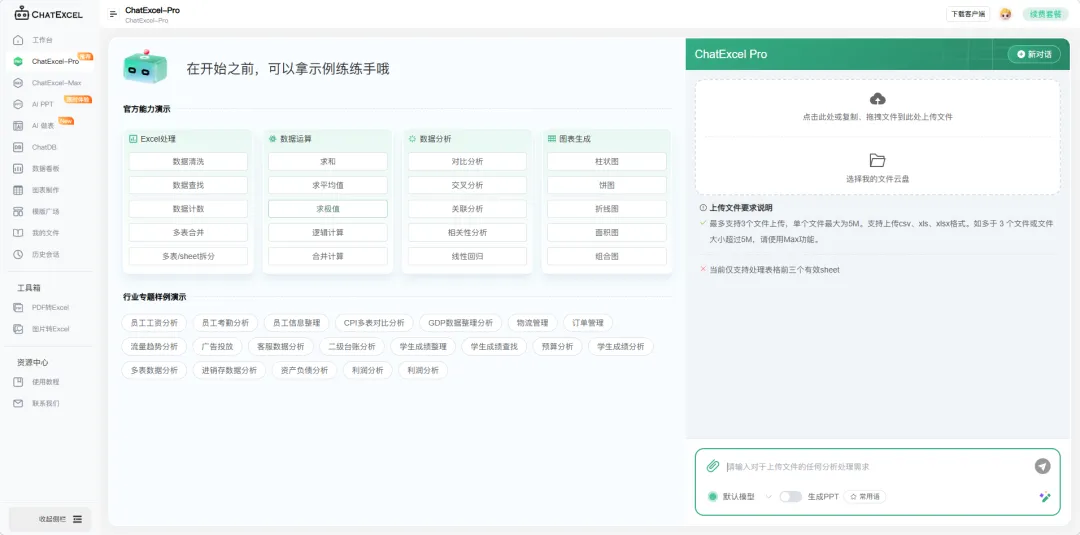Open 历史会话 clock icon
This screenshot has height=535, width=1080.
click(x=19, y=254)
